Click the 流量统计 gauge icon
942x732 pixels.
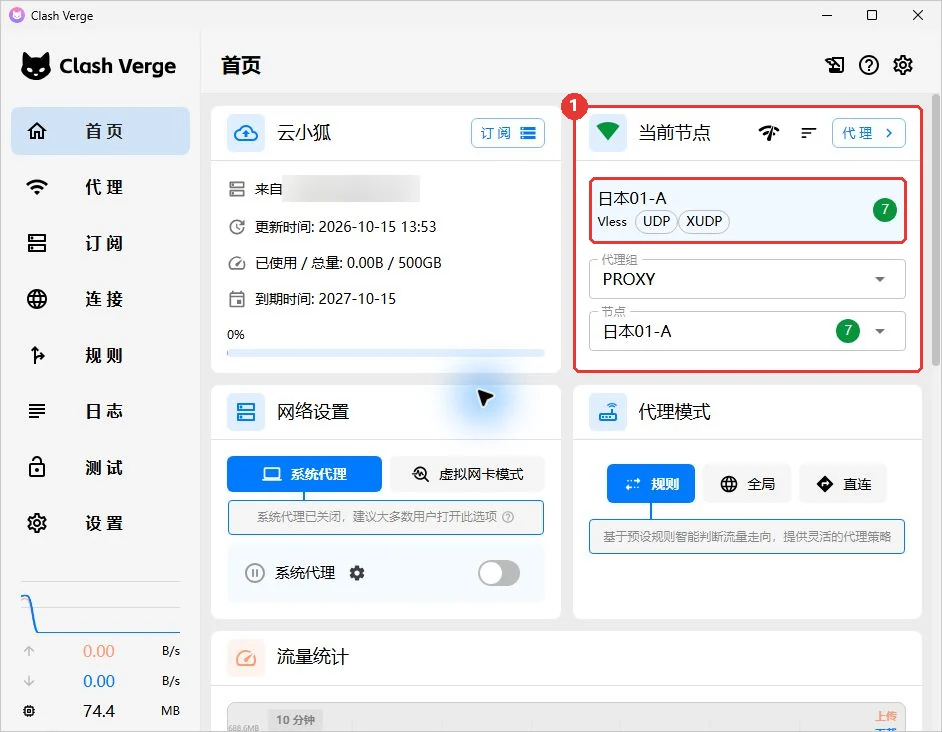(246, 658)
